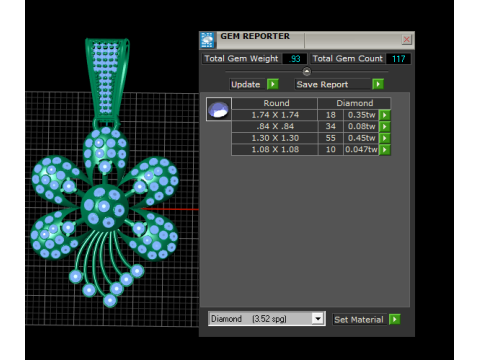This screenshot has height=360, width=480.
Task: Click the gem count 55 cell
Action: (331, 138)
